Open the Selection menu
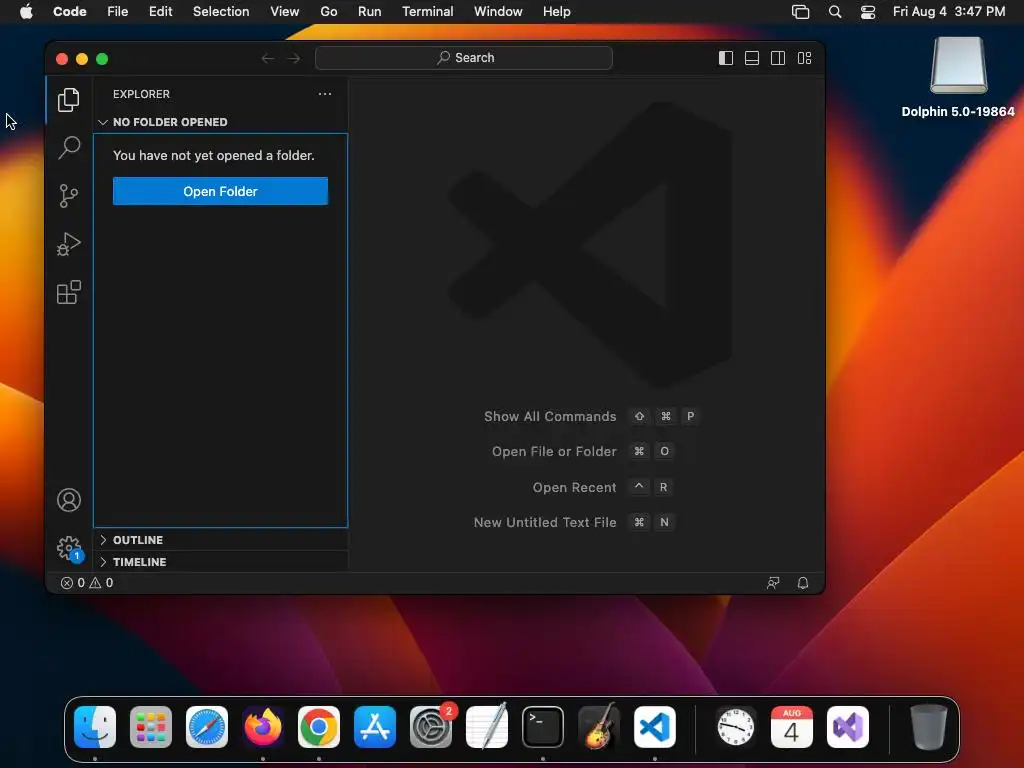Screen dimensions: 1024x768 (221, 12)
